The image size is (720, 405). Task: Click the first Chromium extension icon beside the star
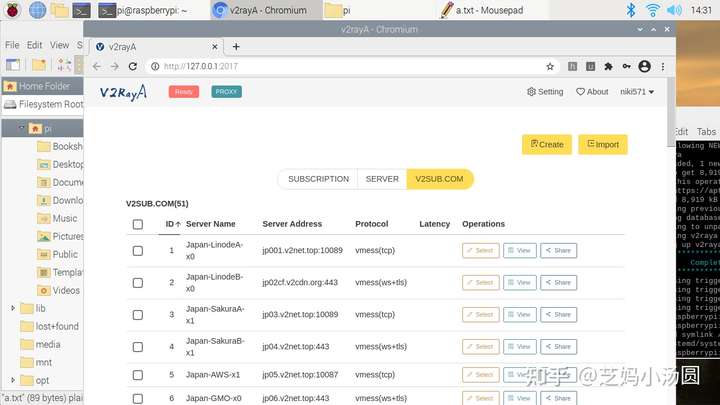click(573, 67)
